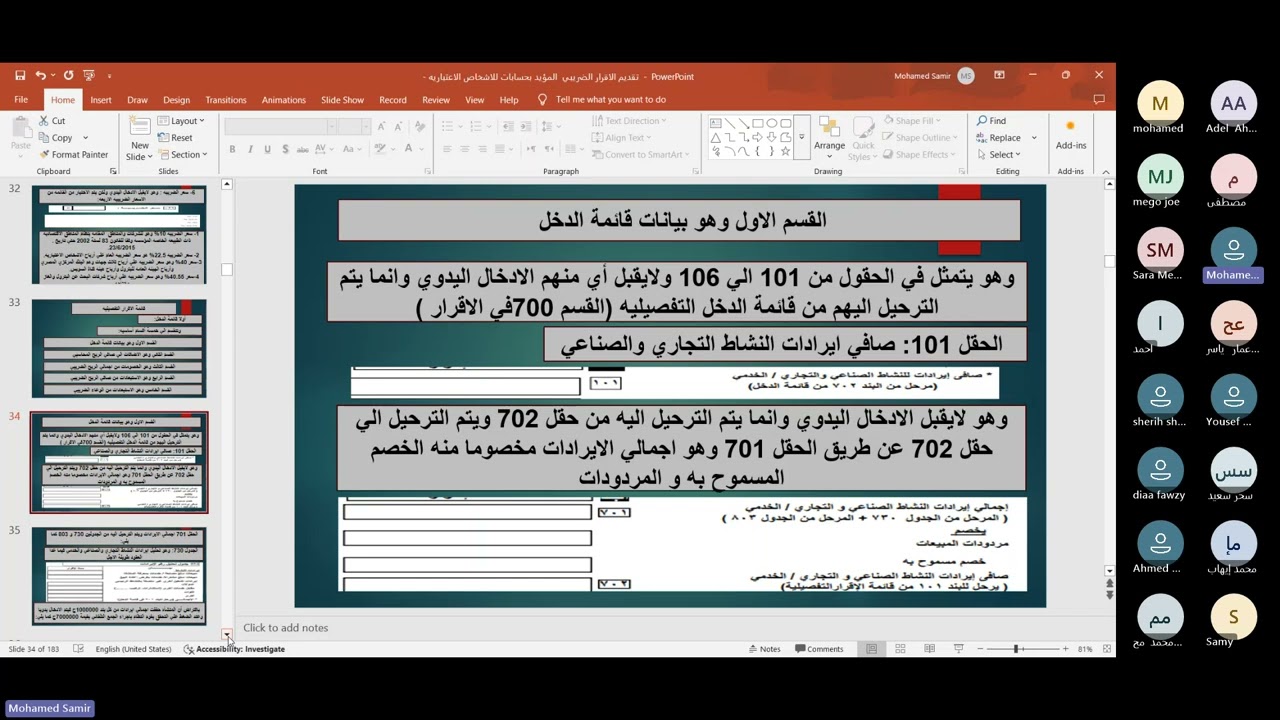Image resolution: width=1280 pixels, height=720 pixels.
Task: Open the Transitions tab
Action: [226, 100]
